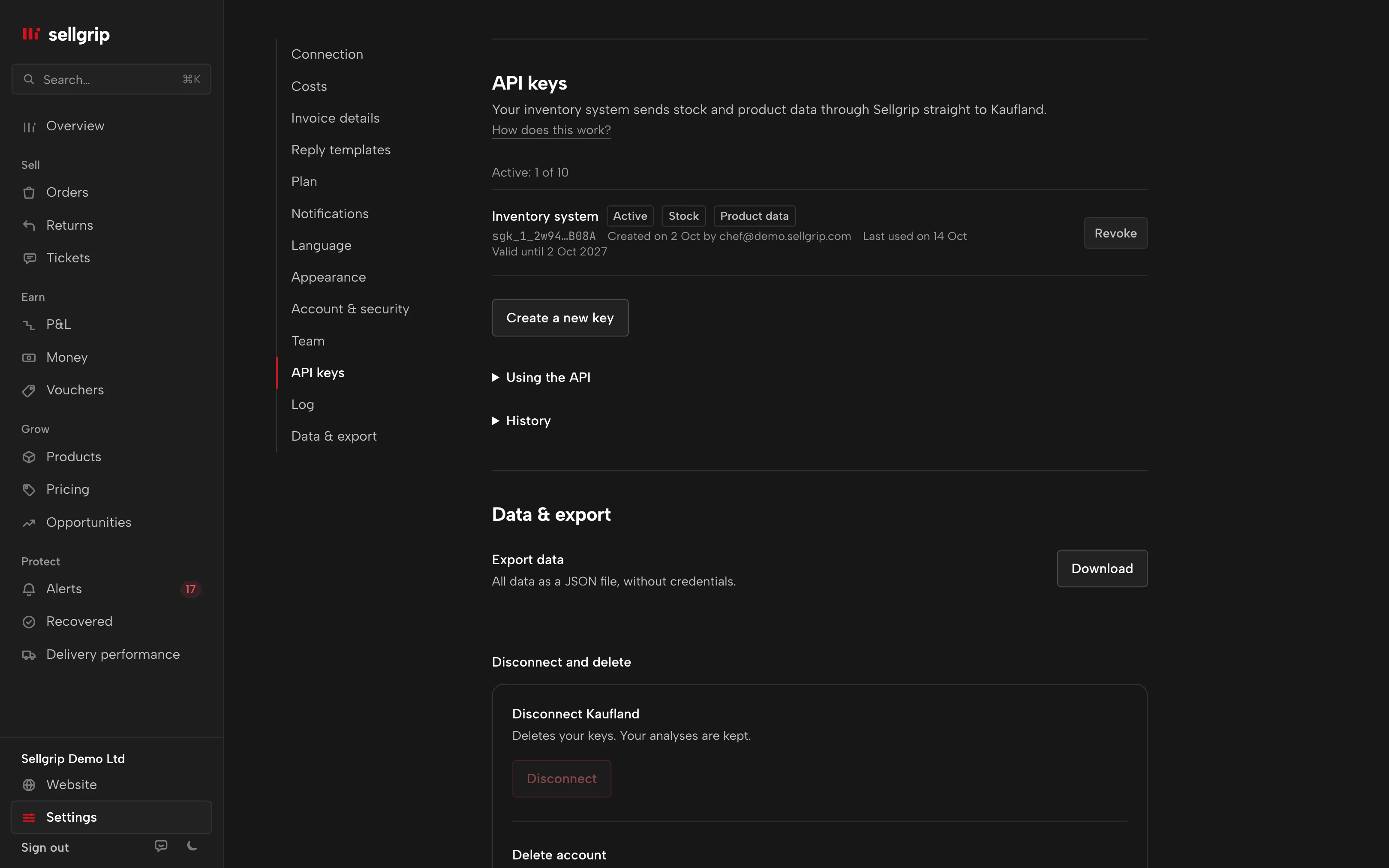The image size is (1389, 868).
Task: Click the P&L chart icon
Action: click(x=29, y=325)
